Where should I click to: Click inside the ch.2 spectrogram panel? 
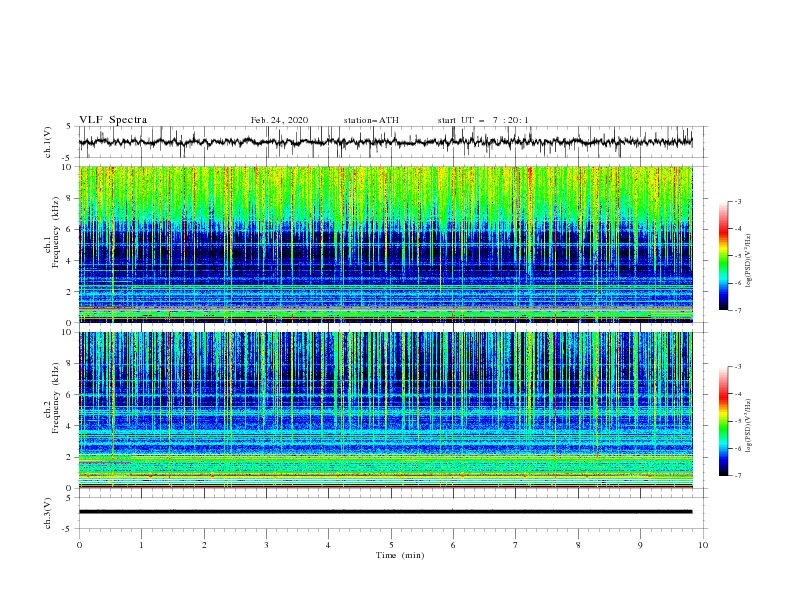pos(386,410)
